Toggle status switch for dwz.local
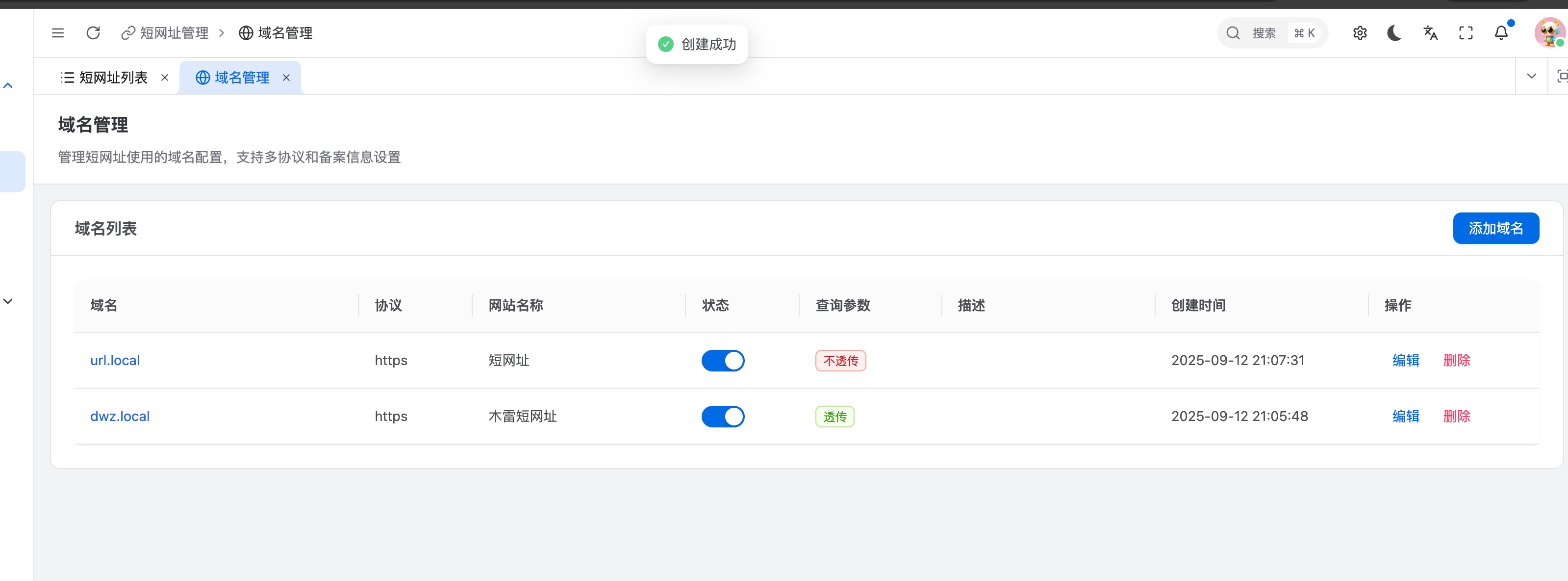This screenshot has width=1568, height=581. 723,417
